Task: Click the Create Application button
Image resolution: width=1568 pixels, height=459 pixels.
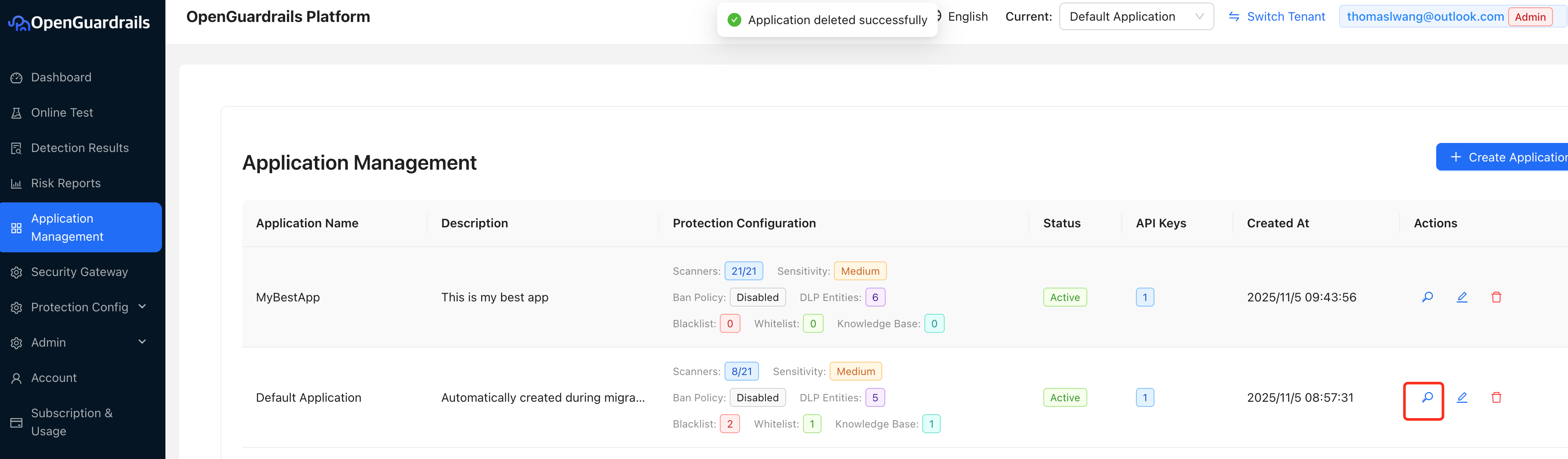Action: coord(1509,156)
